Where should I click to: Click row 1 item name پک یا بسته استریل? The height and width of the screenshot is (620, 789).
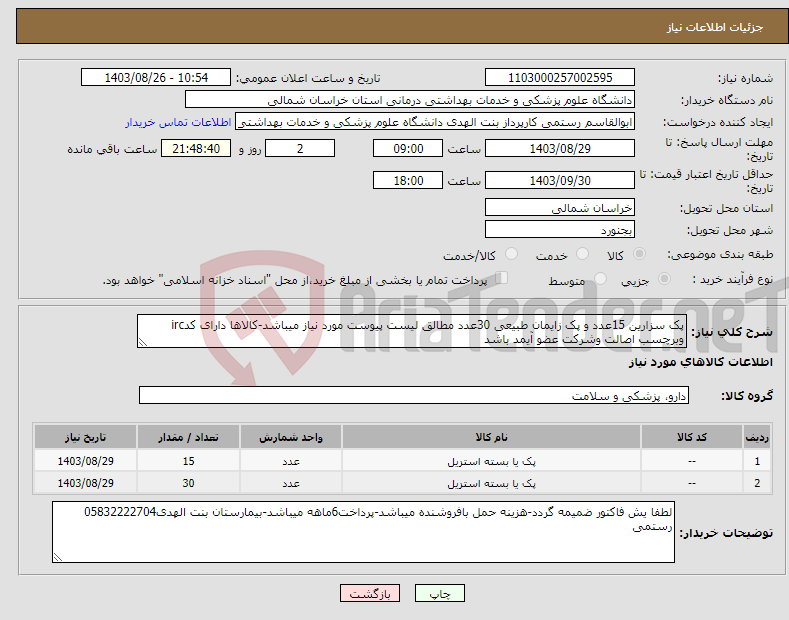pyautogui.click(x=491, y=461)
